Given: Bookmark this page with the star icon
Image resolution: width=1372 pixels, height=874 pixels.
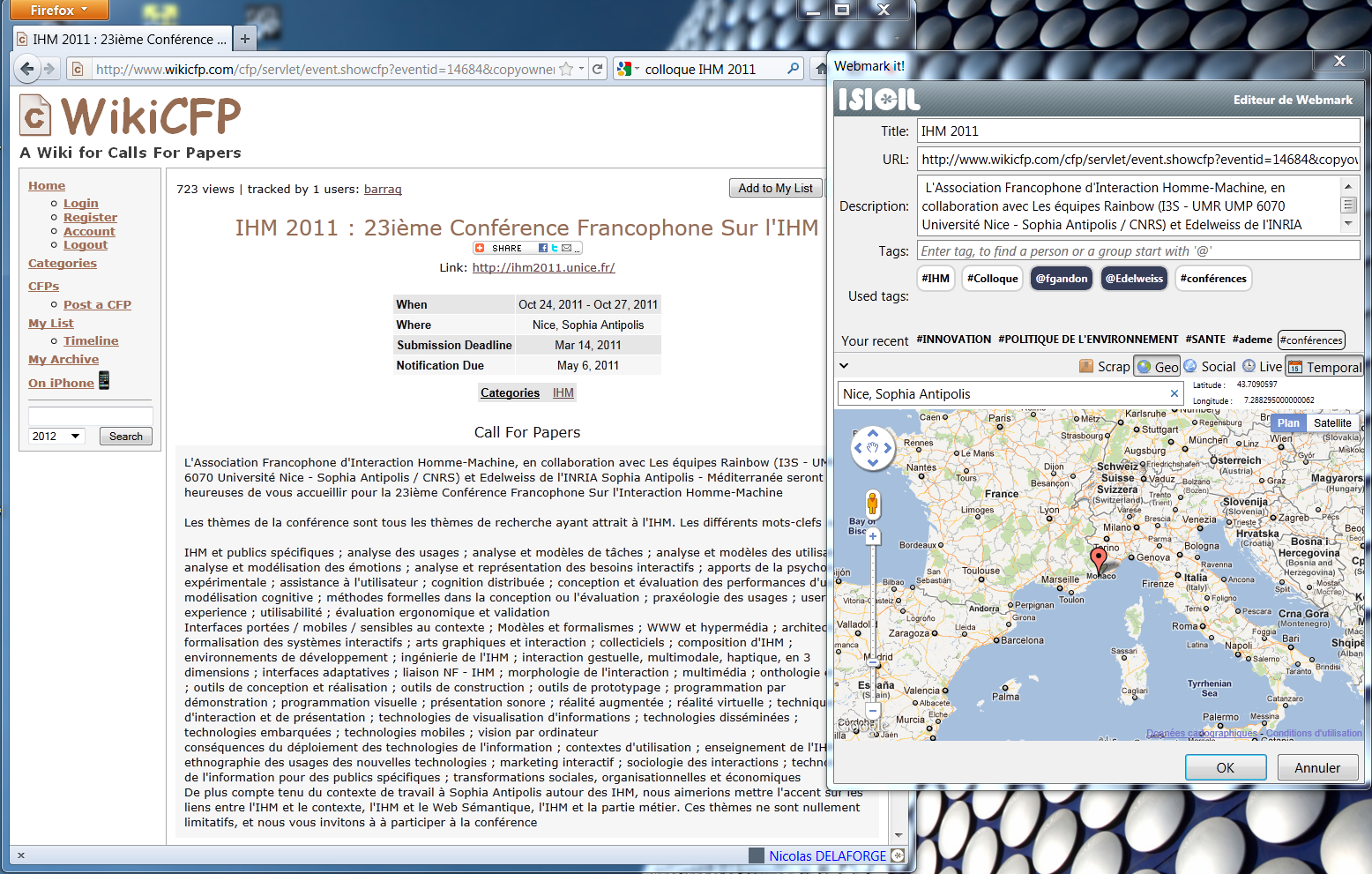Looking at the screenshot, I should point(566,69).
